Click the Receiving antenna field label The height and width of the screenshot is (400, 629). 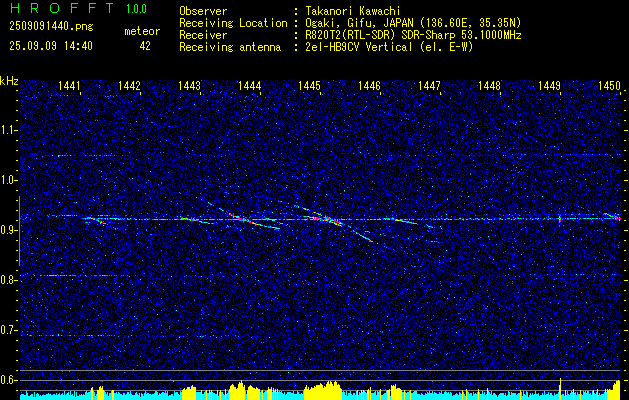(x=230, y=47)
